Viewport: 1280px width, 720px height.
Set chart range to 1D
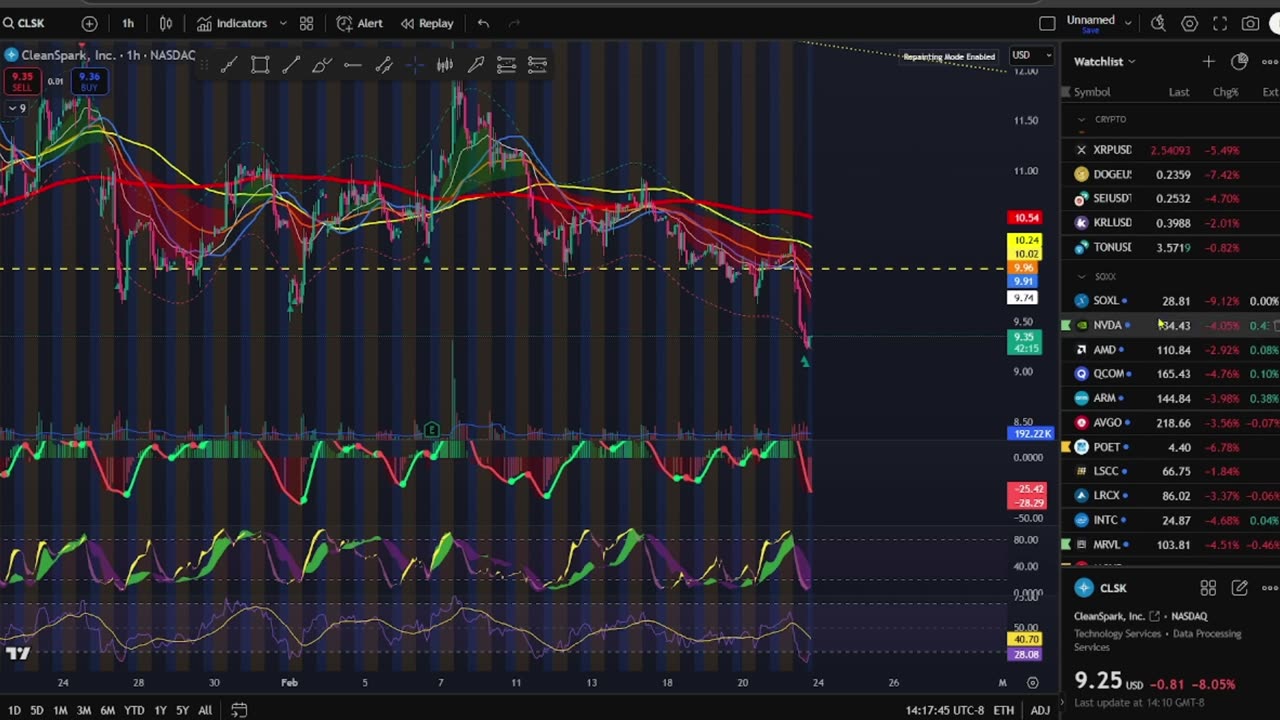[14, 710]
